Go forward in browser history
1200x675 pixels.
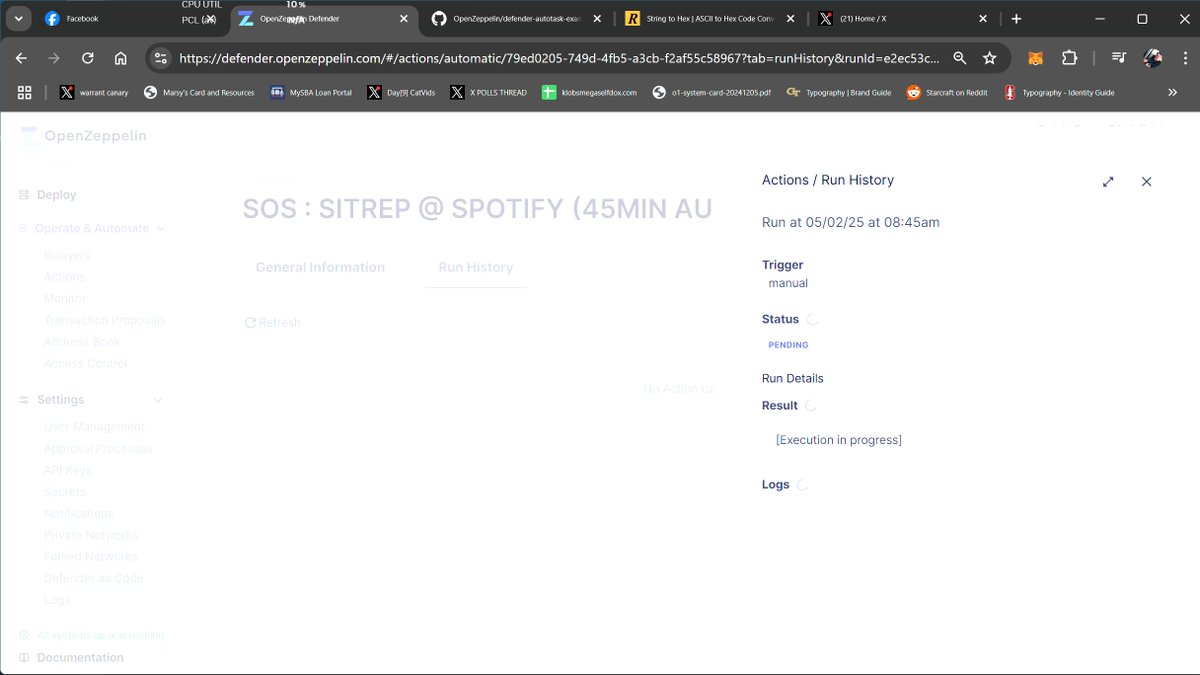[54, 58]
